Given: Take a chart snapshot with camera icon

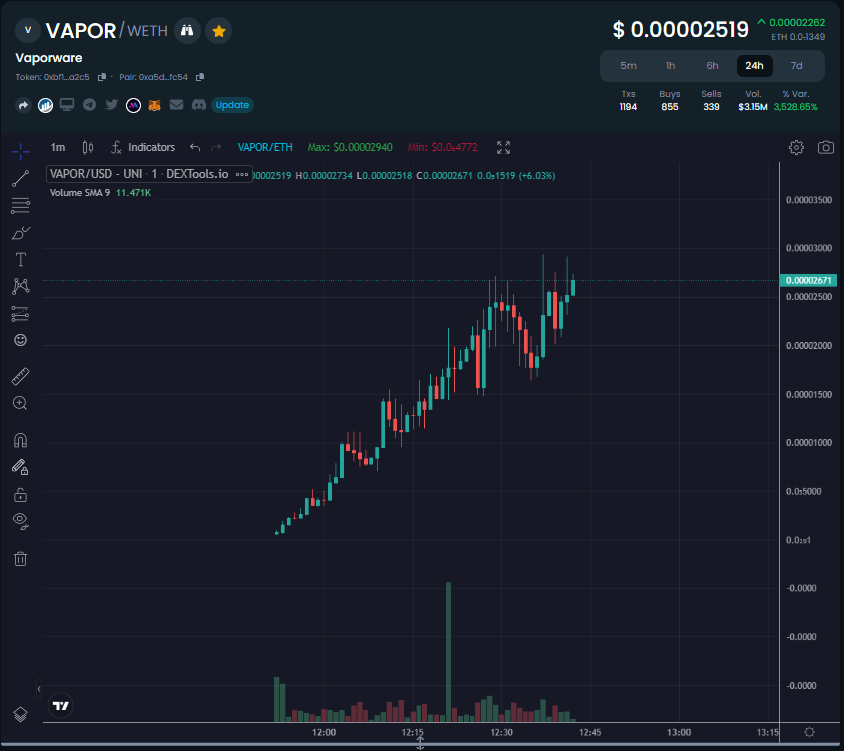Looking at the screenshot, I should (826, 148).
